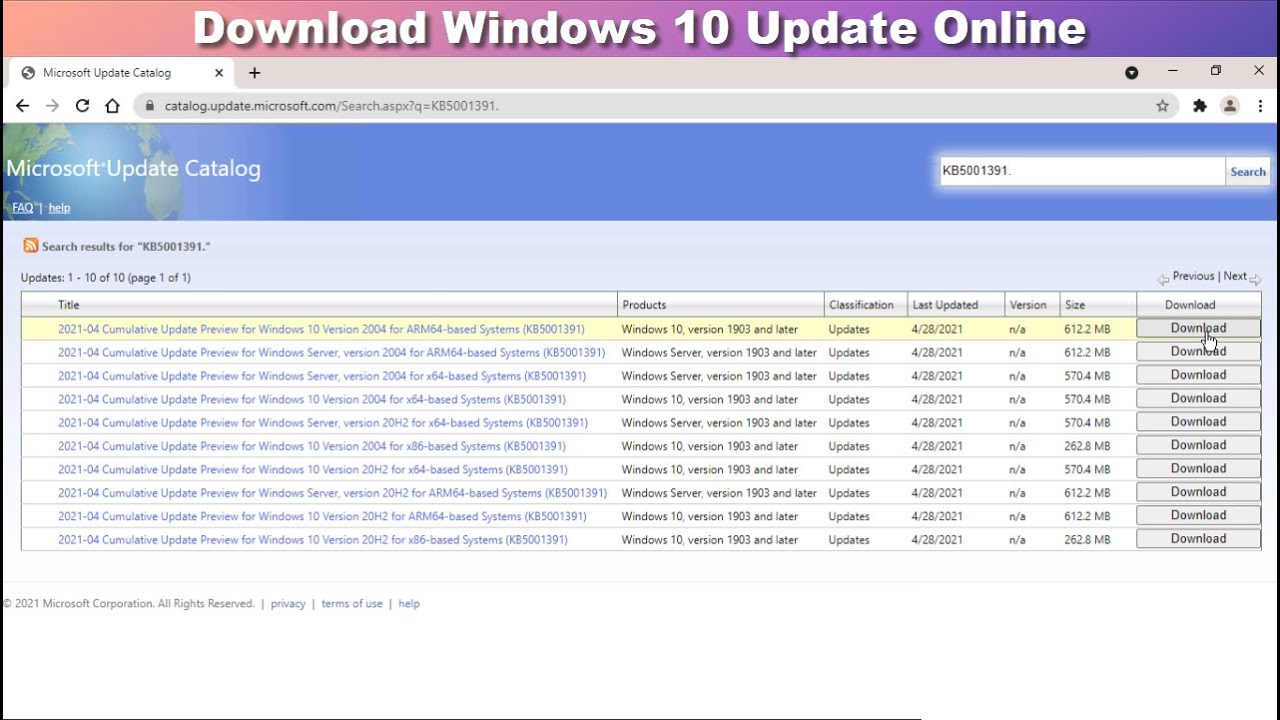Download Windows 10 2004 ARM64 update
Viewport: 1280px width, 720px height.
pos(1198,328)
